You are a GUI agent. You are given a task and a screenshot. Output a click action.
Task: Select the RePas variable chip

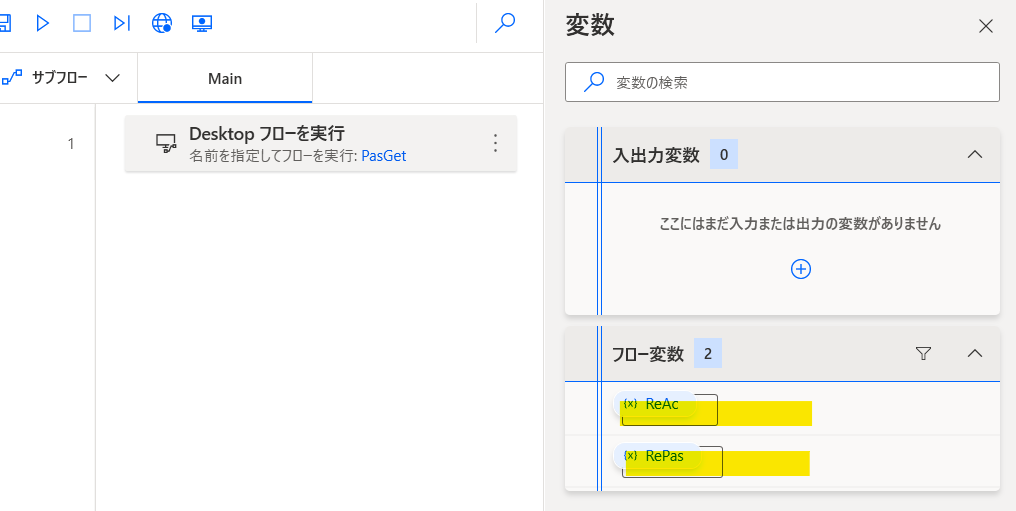[657, 455]
